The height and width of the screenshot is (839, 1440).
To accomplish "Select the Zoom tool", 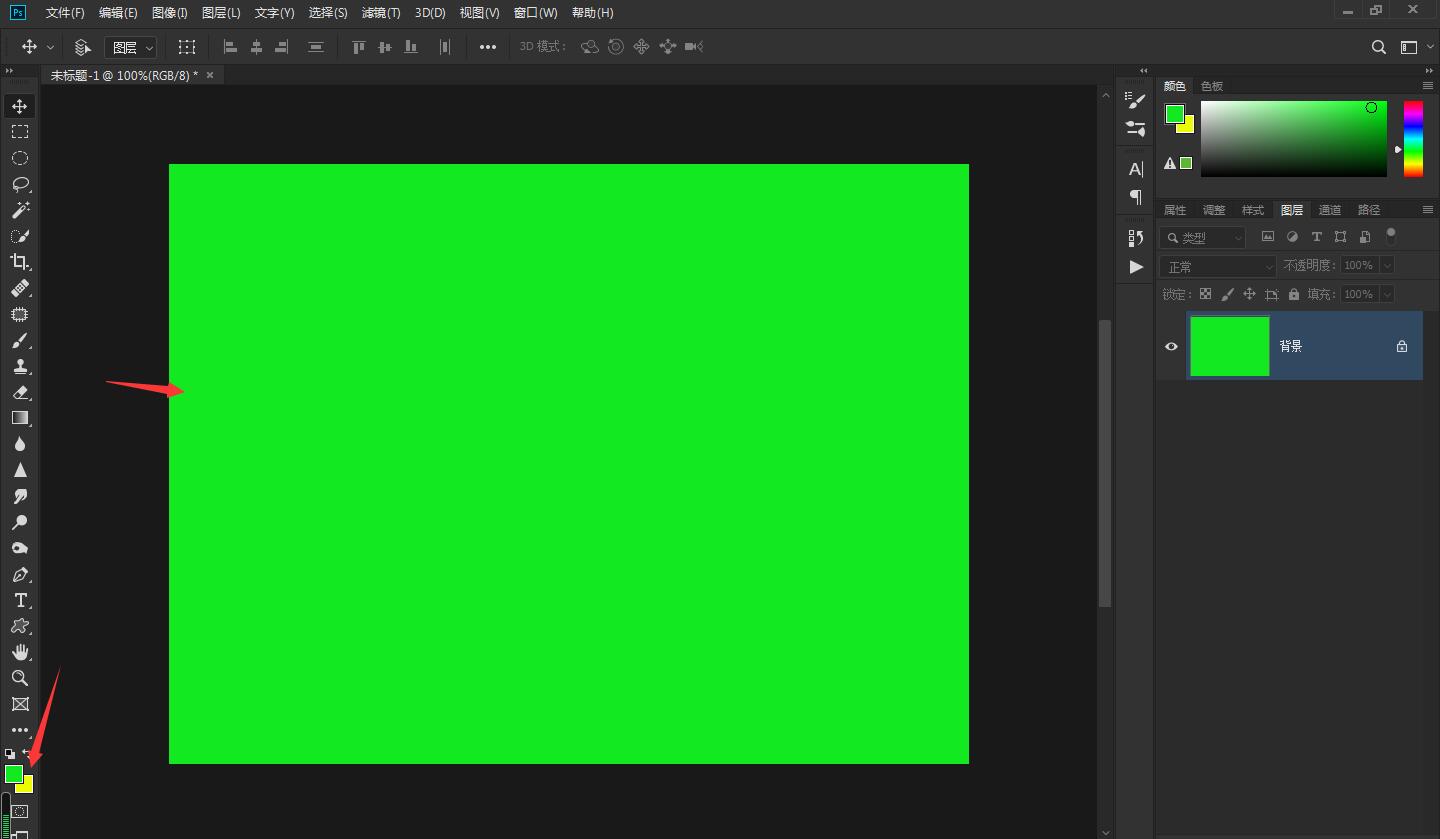I will [x=20, y=678].
